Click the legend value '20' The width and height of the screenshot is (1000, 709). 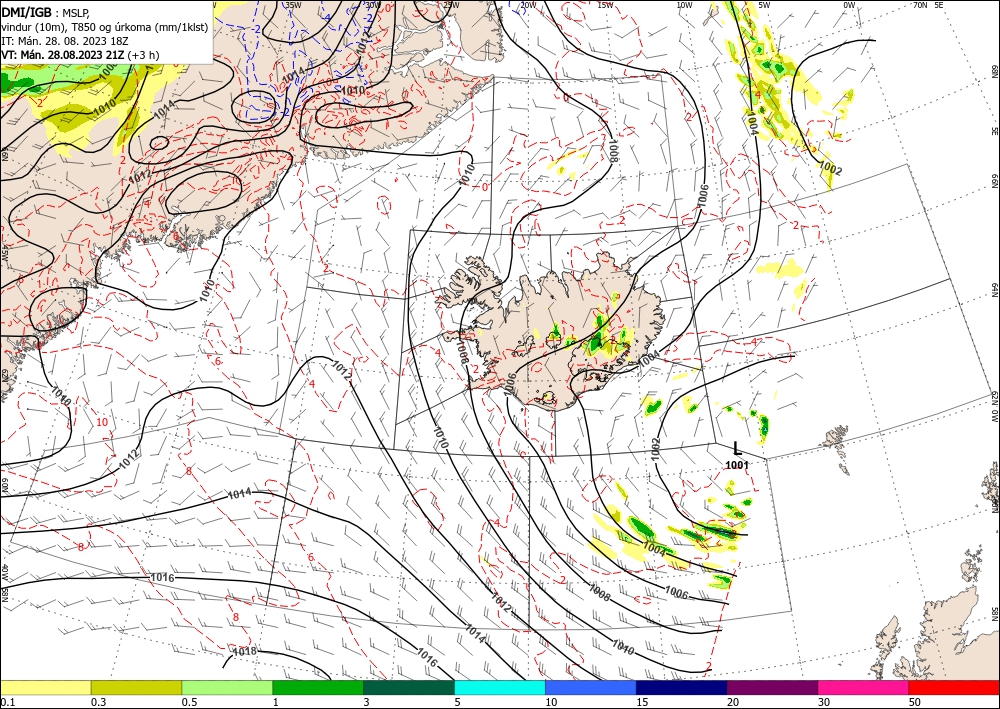pos(733,702)
